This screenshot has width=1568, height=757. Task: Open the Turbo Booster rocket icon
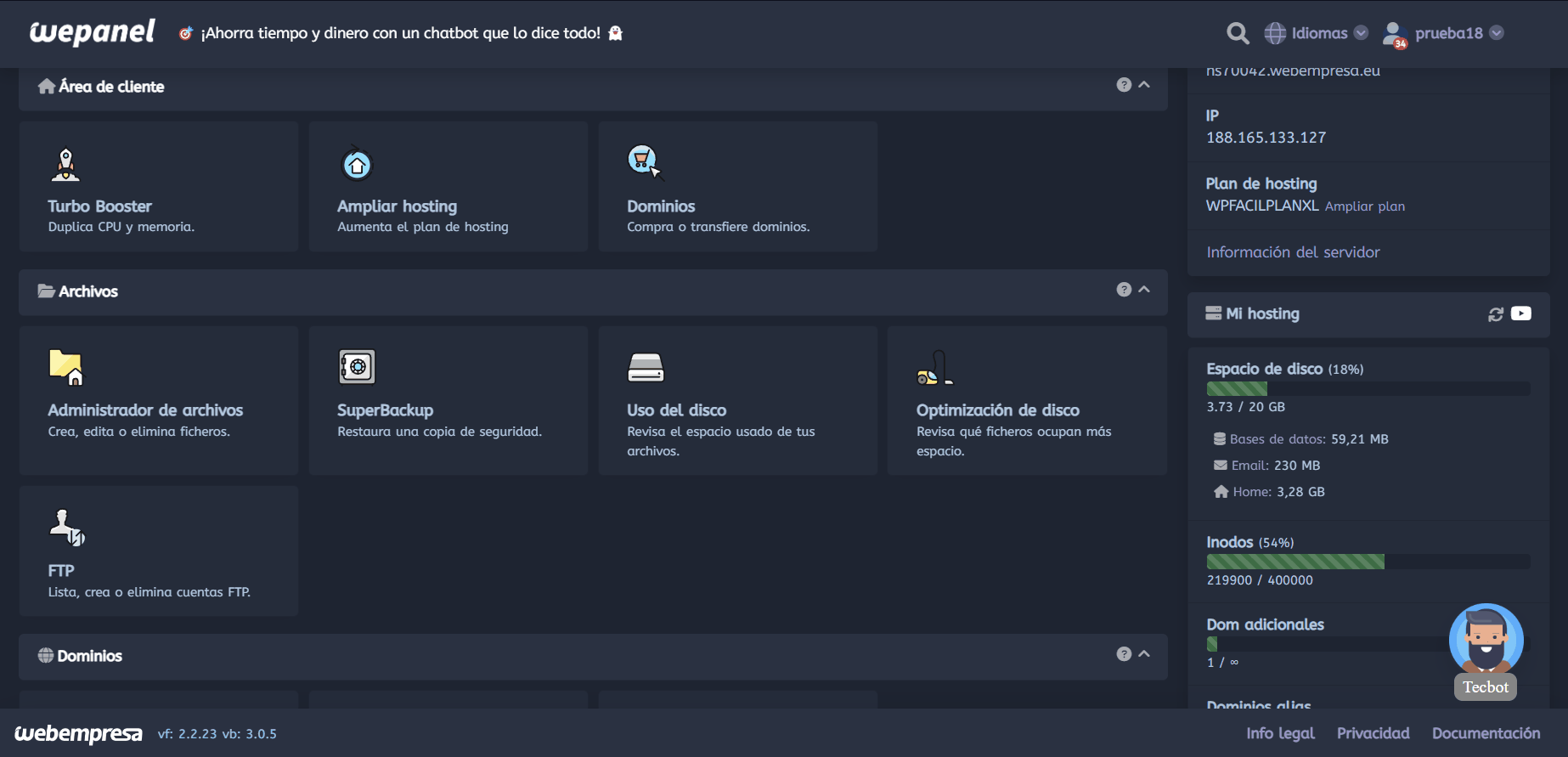point(65,165)
